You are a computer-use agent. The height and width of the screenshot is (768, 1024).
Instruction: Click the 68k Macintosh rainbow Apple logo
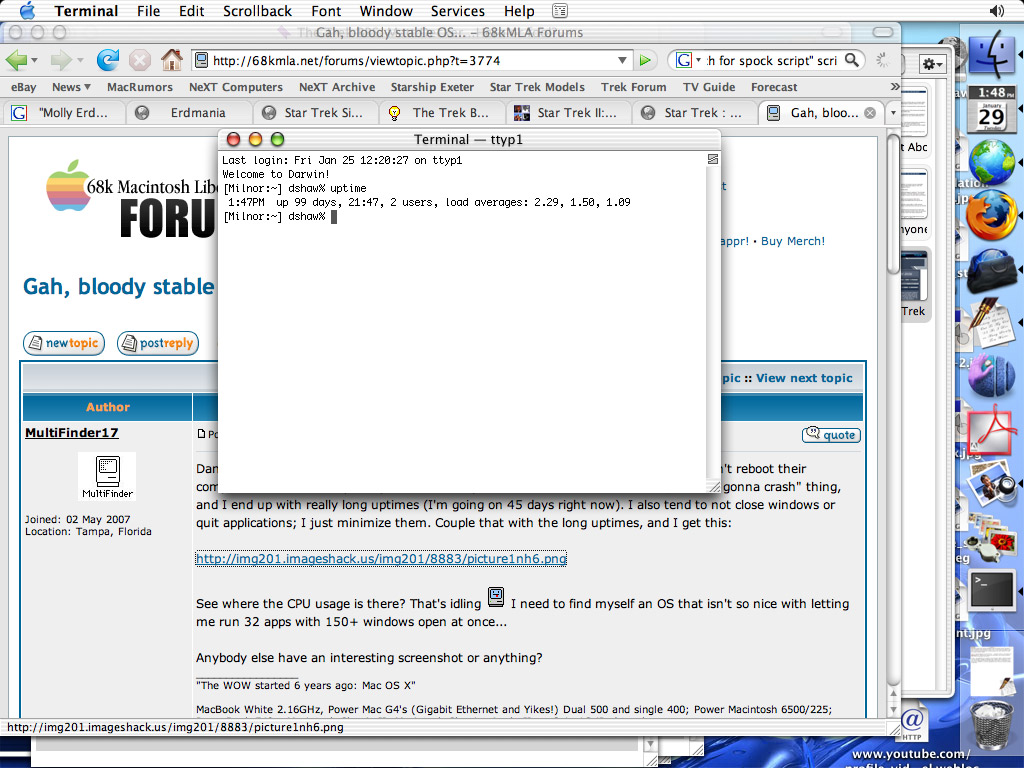(x=69, y=185)
